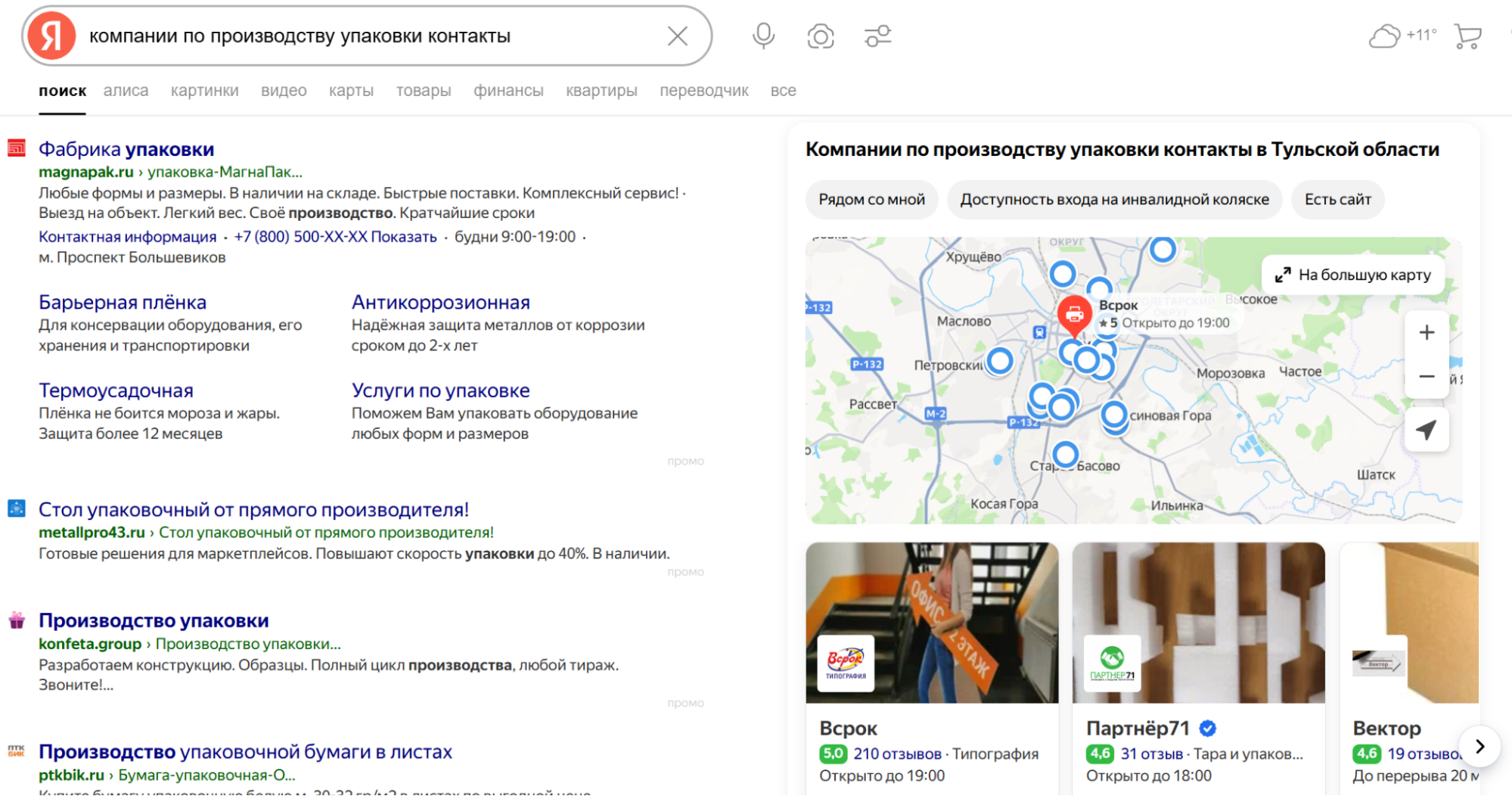Viewport: 1512px width, 796px height.
Task: Show next company cards with arrow
Action: [1479, 746]
